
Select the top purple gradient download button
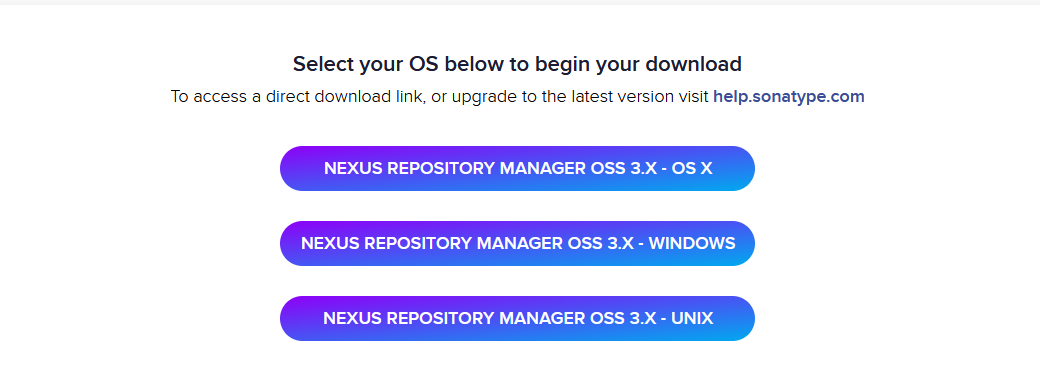point(517,169)
